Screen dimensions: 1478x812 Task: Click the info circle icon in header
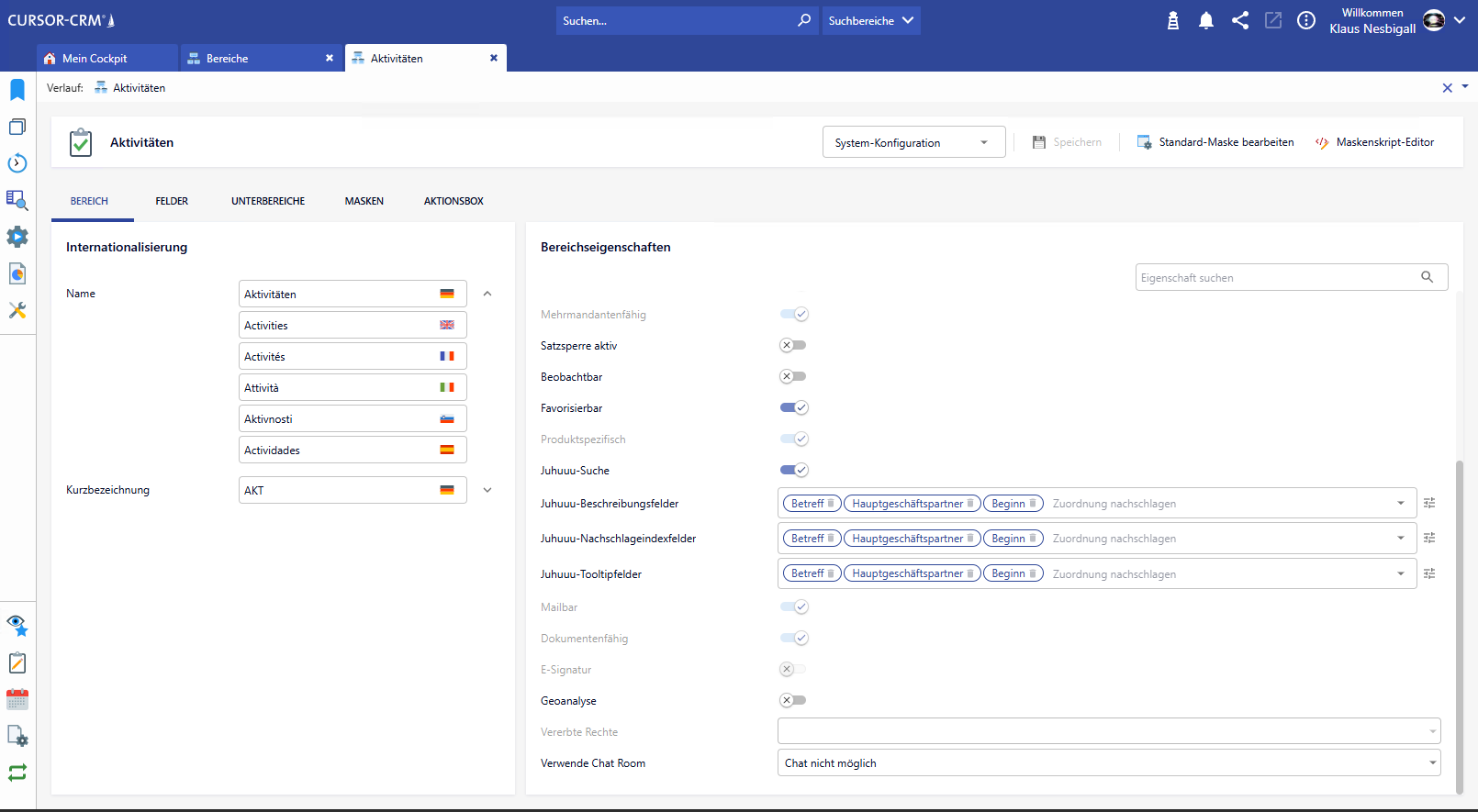(x=1306, y=20)
